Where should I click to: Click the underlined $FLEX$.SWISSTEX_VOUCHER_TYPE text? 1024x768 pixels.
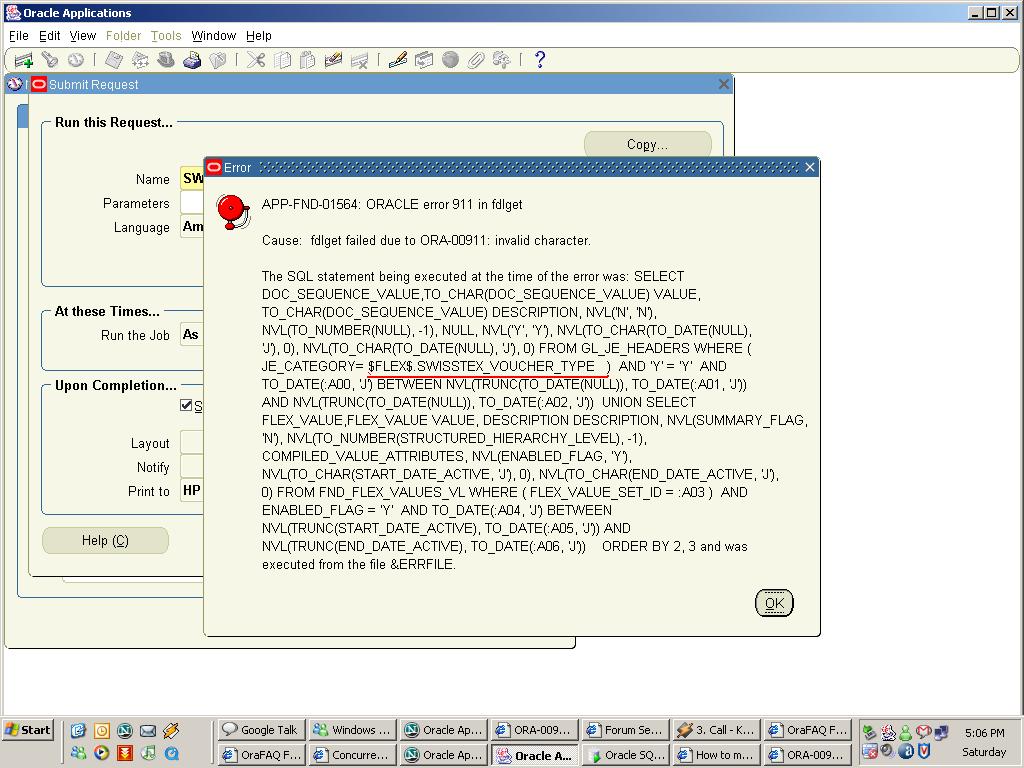point(481,366)
